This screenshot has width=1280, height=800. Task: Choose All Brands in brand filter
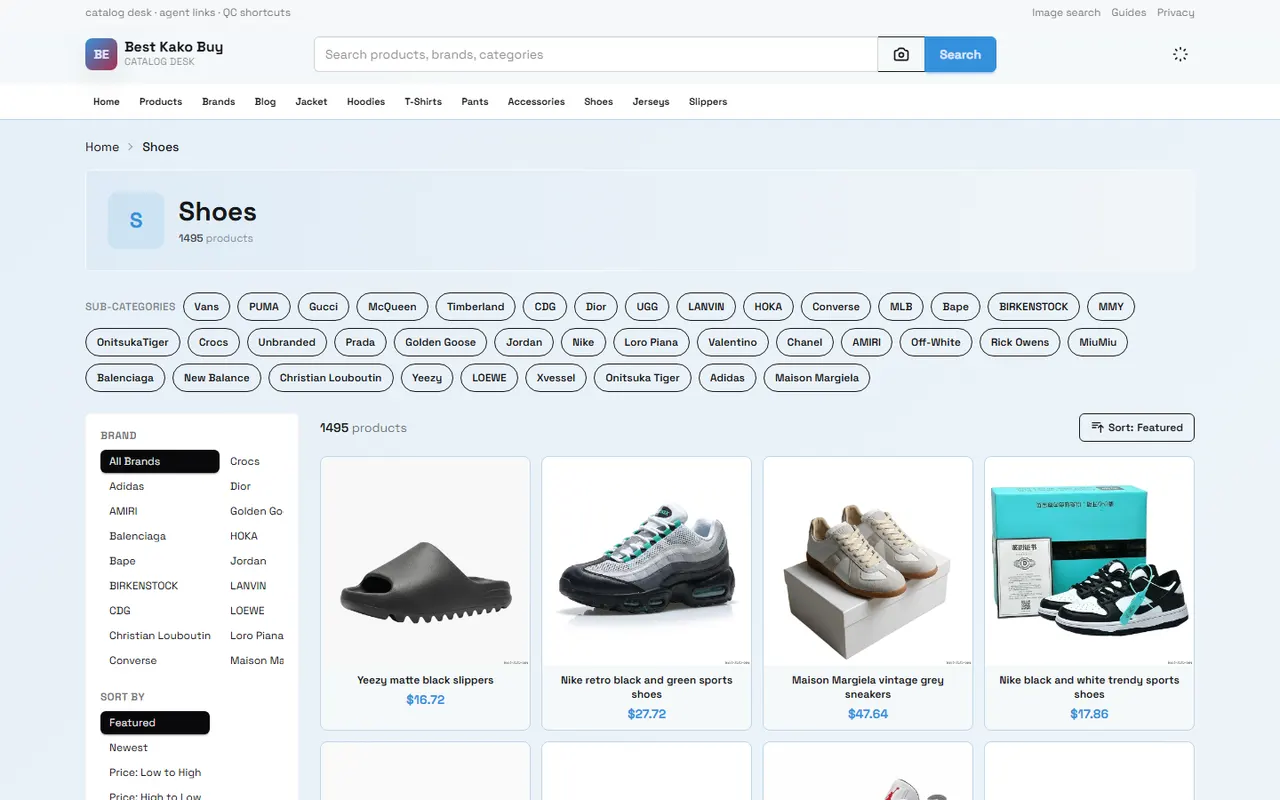point(160,461)
